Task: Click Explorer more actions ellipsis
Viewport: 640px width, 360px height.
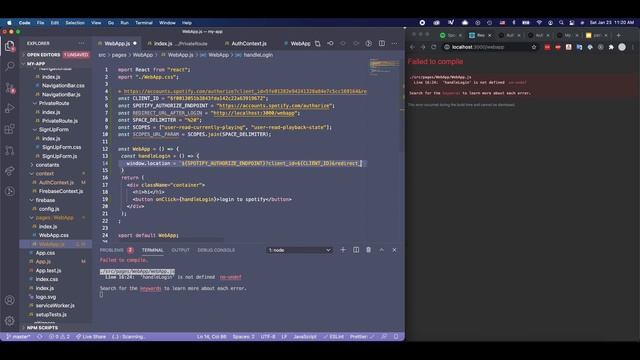Action: tap(81, 43)
